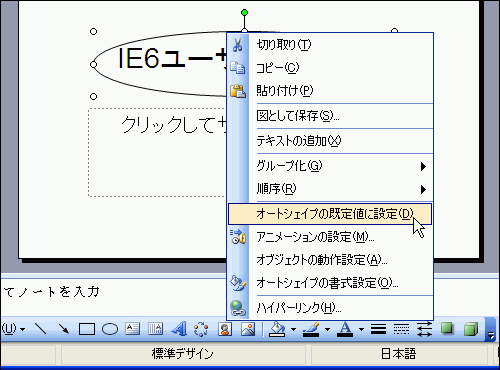
Task: Open 3-D style settings
Action: coord(471,329)
